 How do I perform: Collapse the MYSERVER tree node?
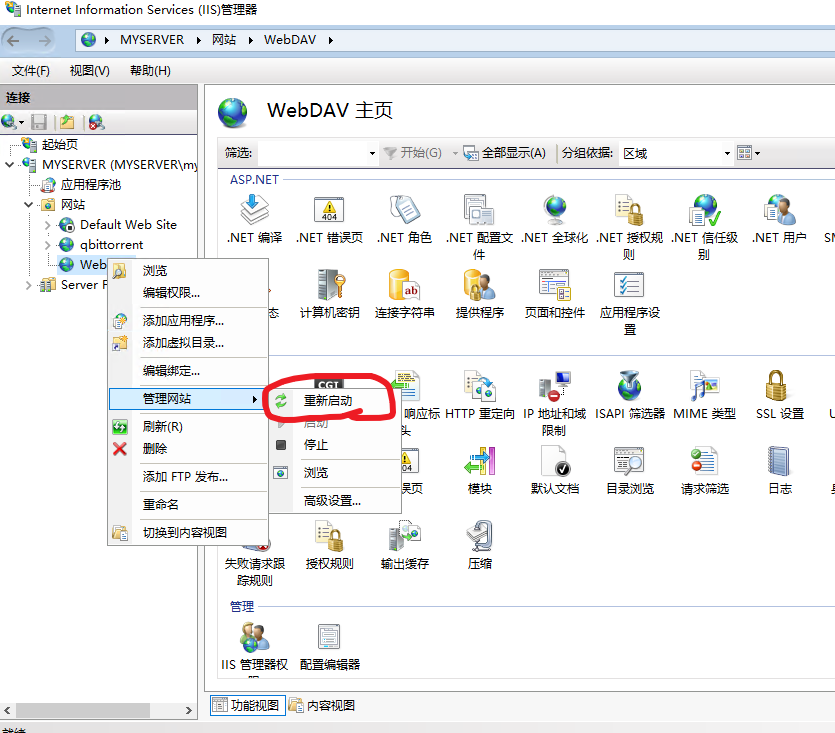point(9,165)
